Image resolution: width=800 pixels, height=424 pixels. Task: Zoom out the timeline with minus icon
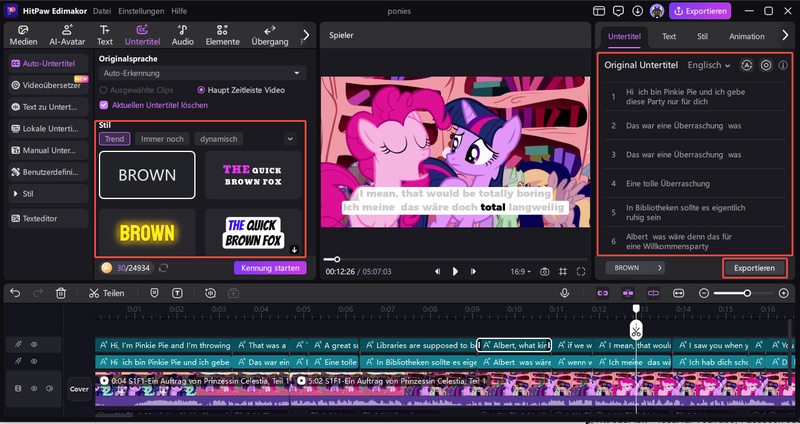(704, 293)
